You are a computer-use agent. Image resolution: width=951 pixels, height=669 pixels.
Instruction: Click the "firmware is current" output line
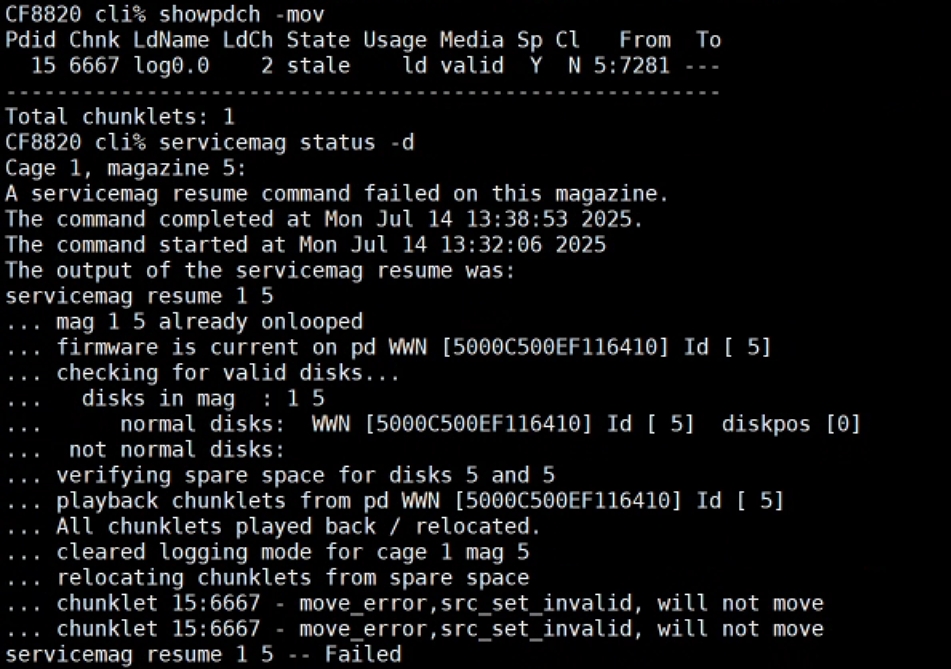point(413,347)
